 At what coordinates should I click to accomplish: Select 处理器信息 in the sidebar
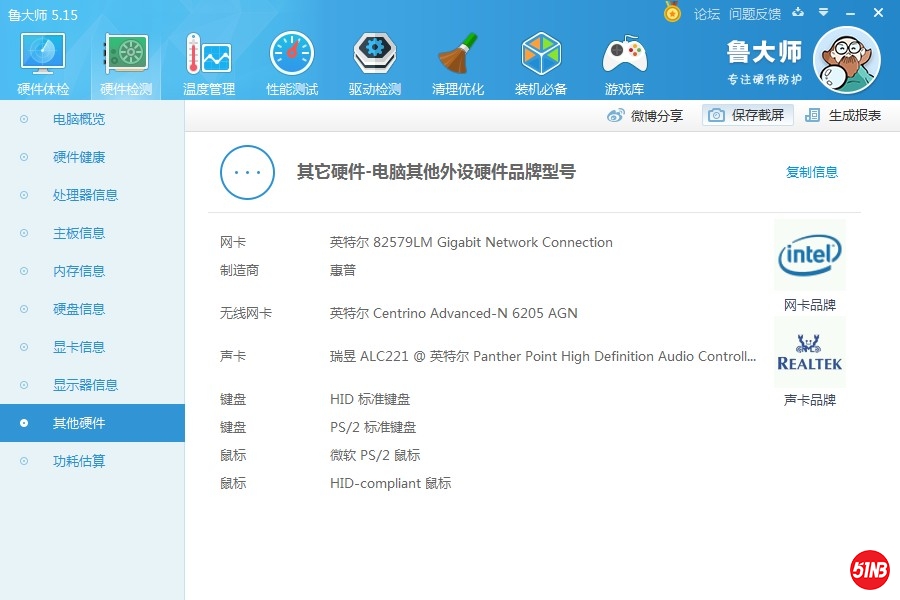pyautogui.click(x=85, y=195)
